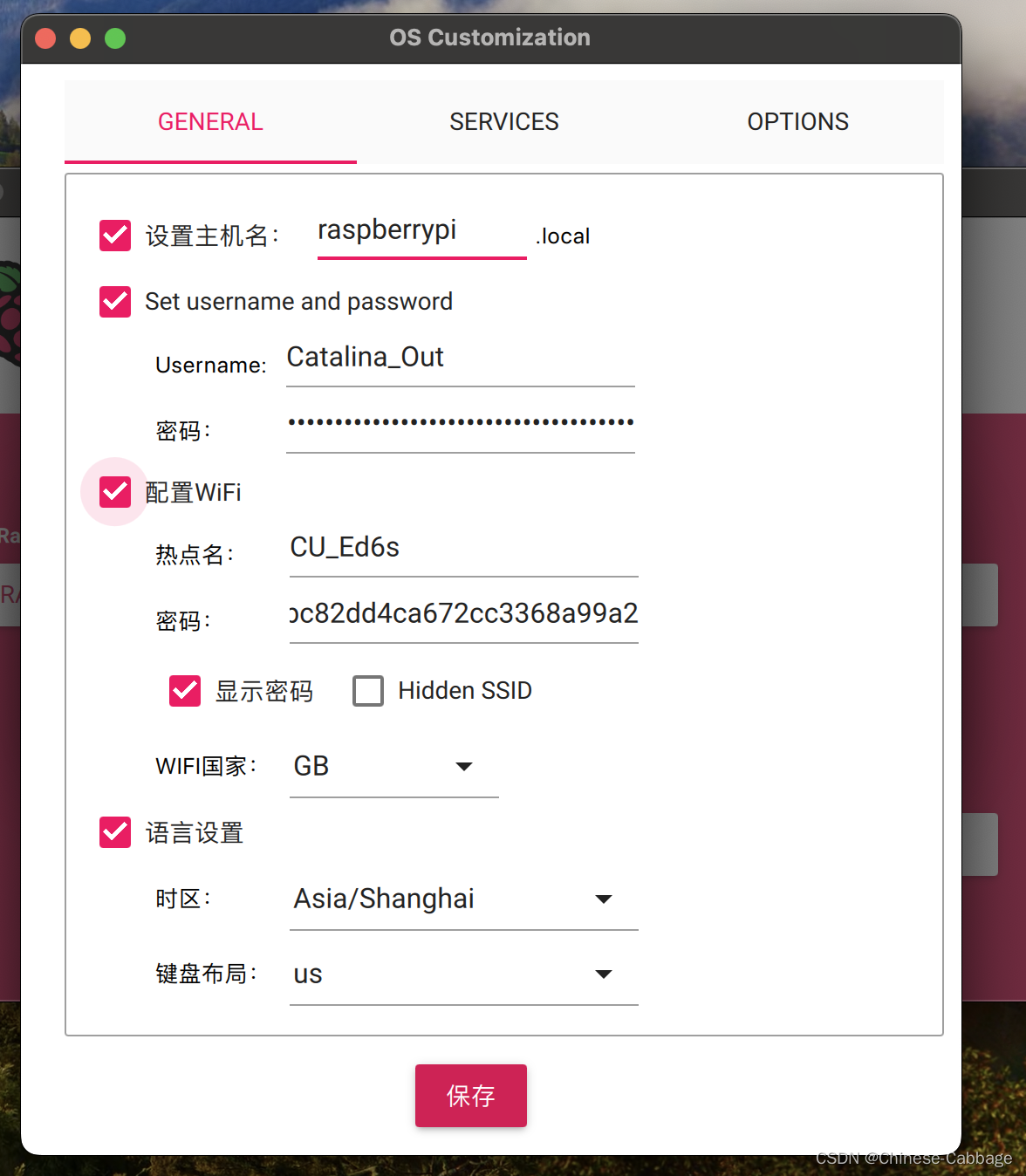Uncheck the 显示密码 checkbox
The width and height of the screenshot is (1026, 1176).
click(x=185, y=691)
